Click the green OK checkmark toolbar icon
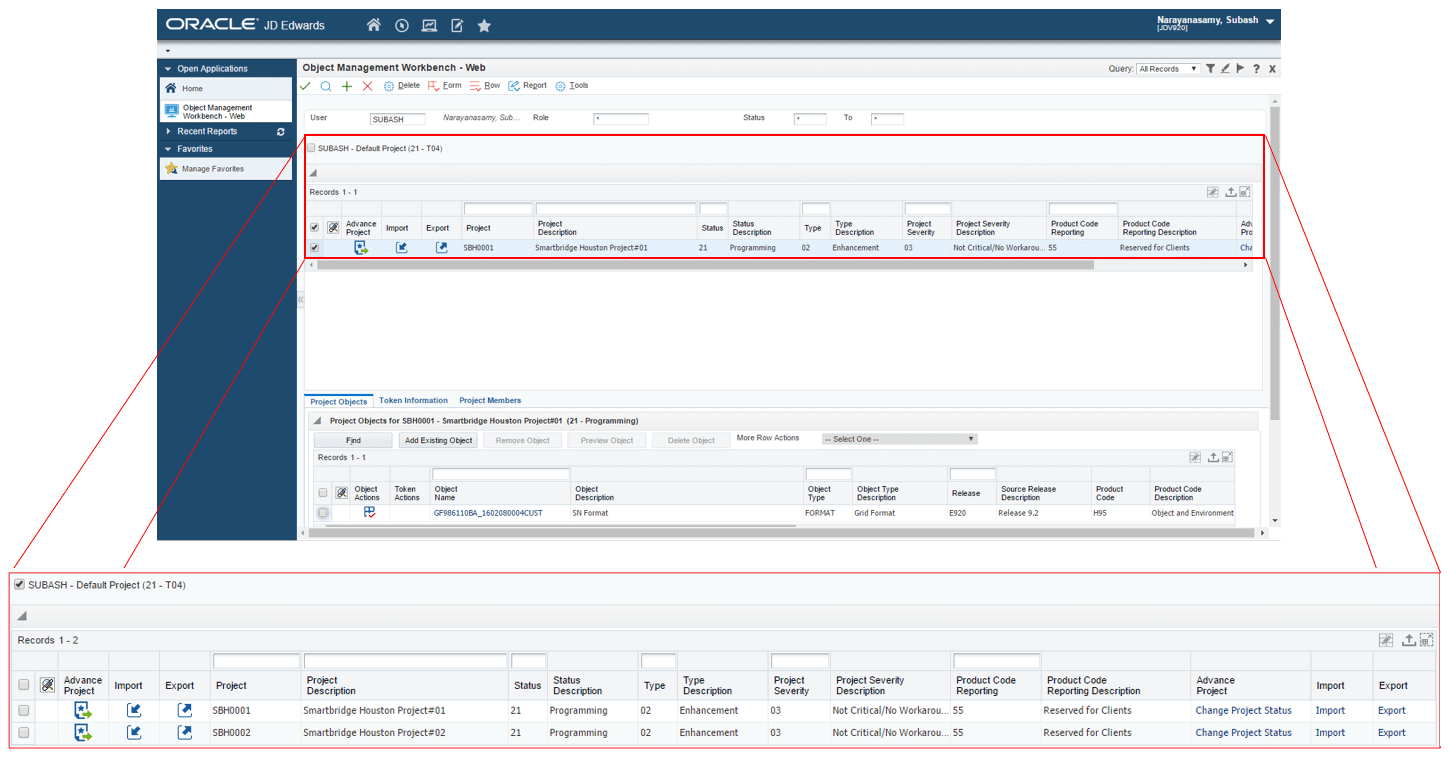The height and width of the screenshot is (757, 1449). [306, 87]
